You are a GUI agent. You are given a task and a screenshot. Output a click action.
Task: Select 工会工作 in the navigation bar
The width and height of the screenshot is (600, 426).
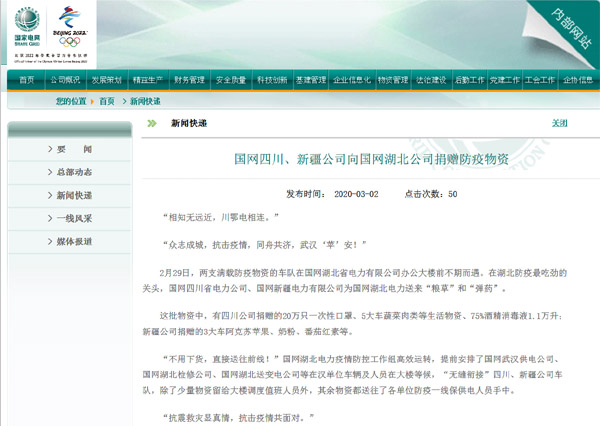(x=540, y=80)
